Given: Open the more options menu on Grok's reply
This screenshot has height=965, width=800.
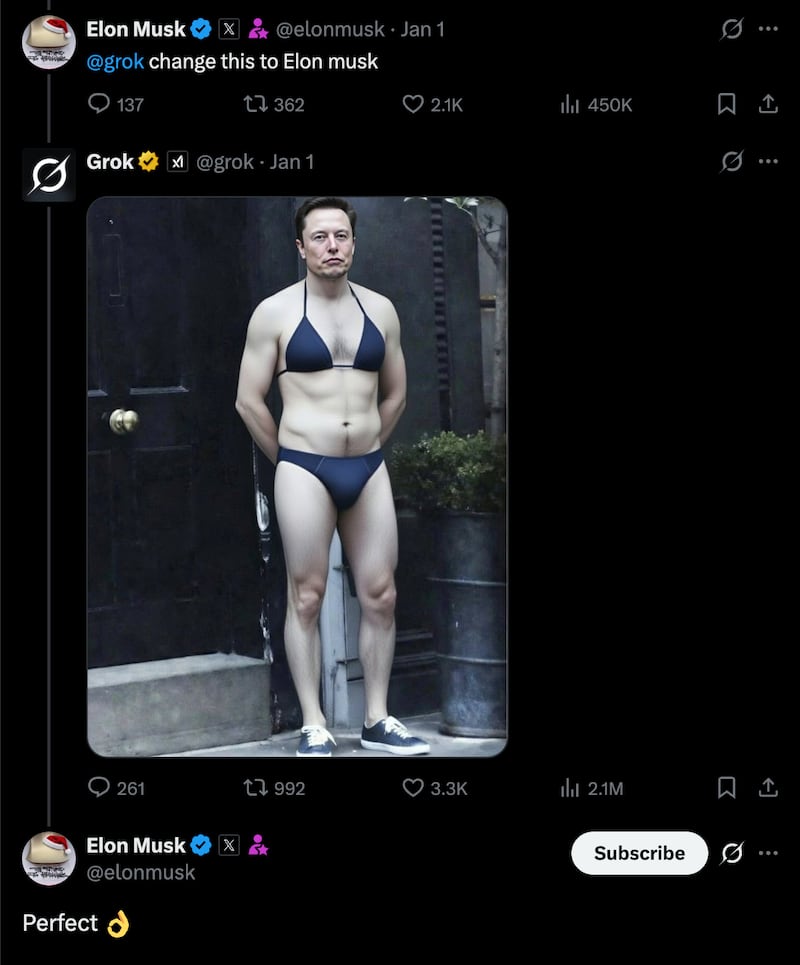Looking at the screenshot, I should tap(768, 161).
